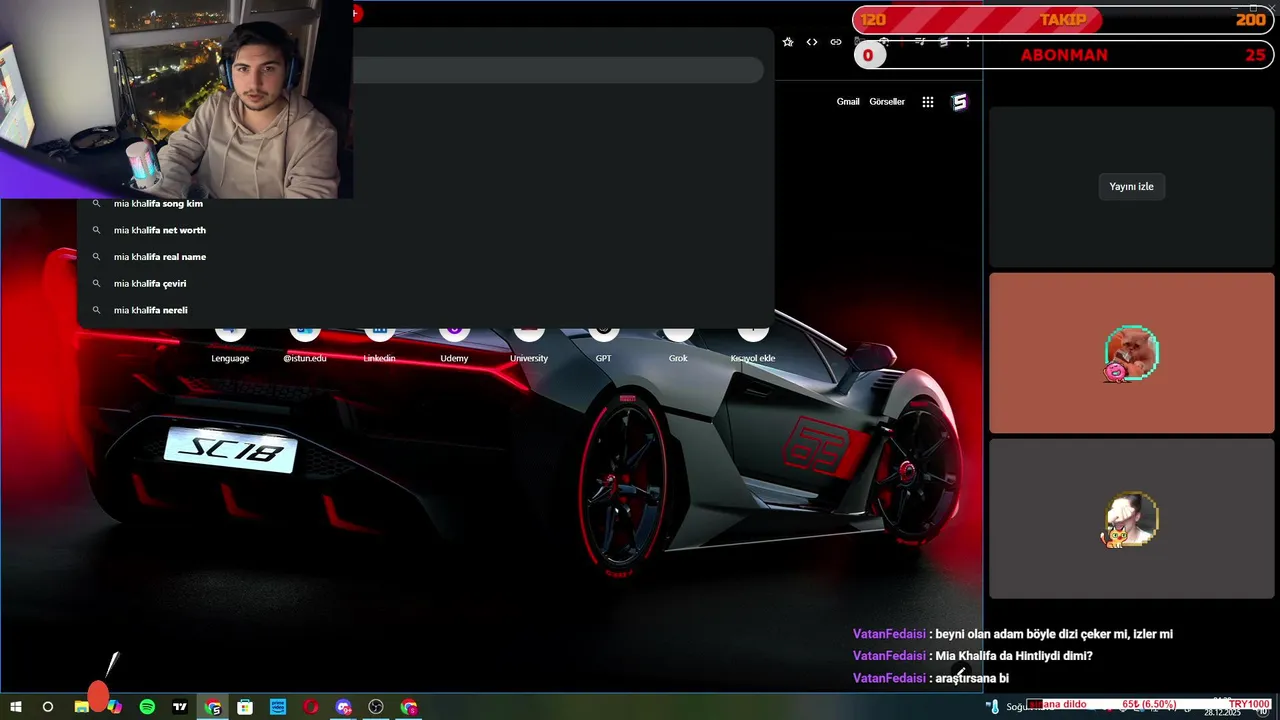Image resolution: width=1280 pixels, height=720 pixels.
Task: Click the Yayını izle button
Action: [1131, 186]
